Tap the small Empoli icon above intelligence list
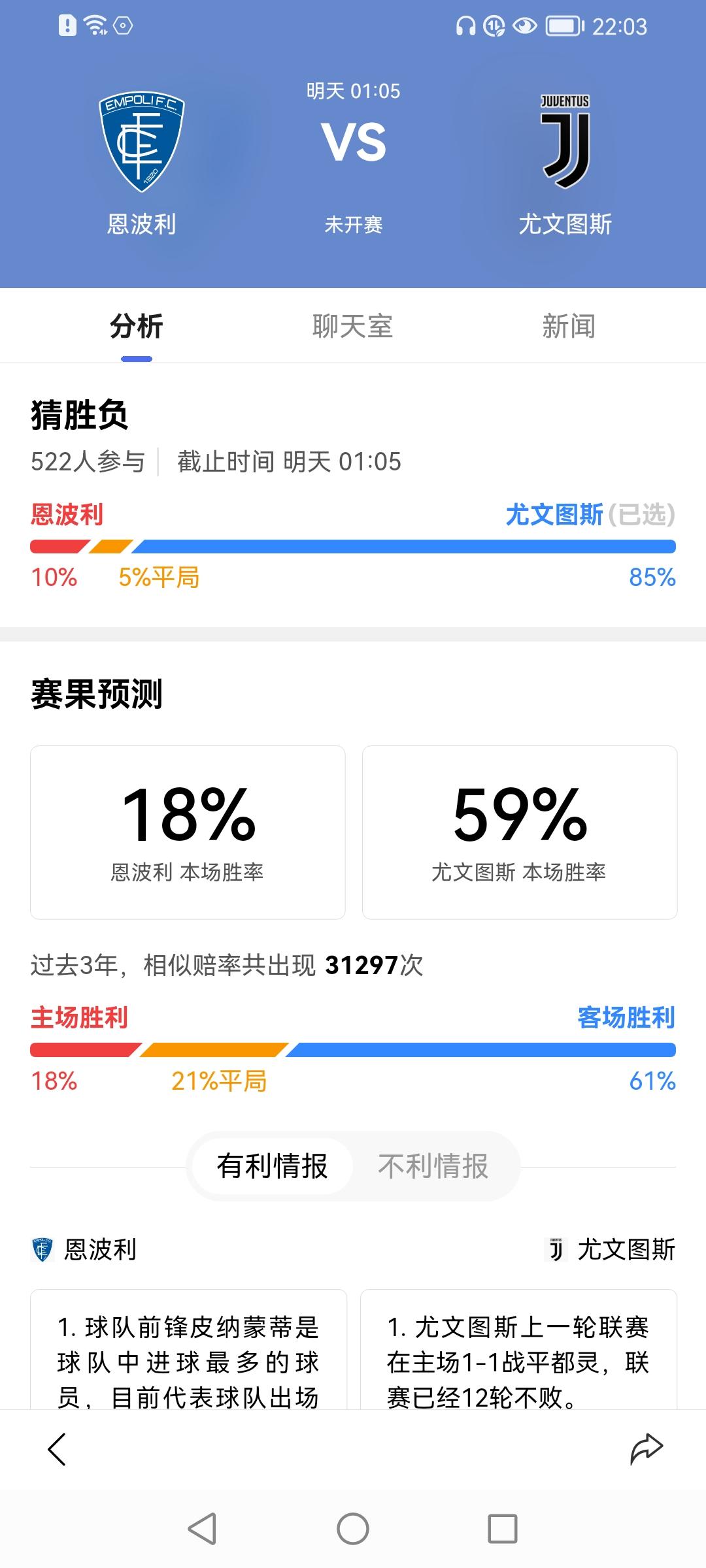Viewport: 706px width, 1568px height. [x=42, y=1250]
